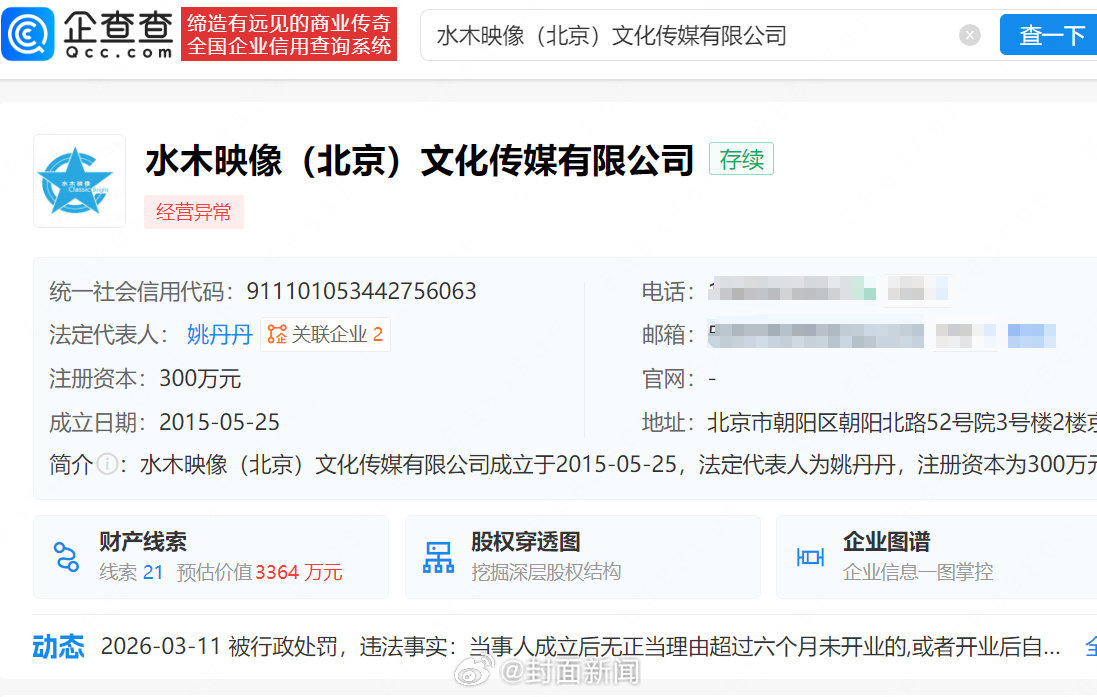Screen dimensions: 1097x697
Task: Open the 2026-03-11 被行政处罚 news item
Action: 580,647
